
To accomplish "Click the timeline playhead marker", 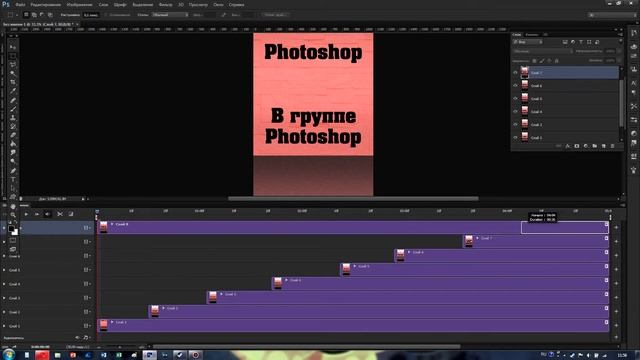I will point(97,211).
